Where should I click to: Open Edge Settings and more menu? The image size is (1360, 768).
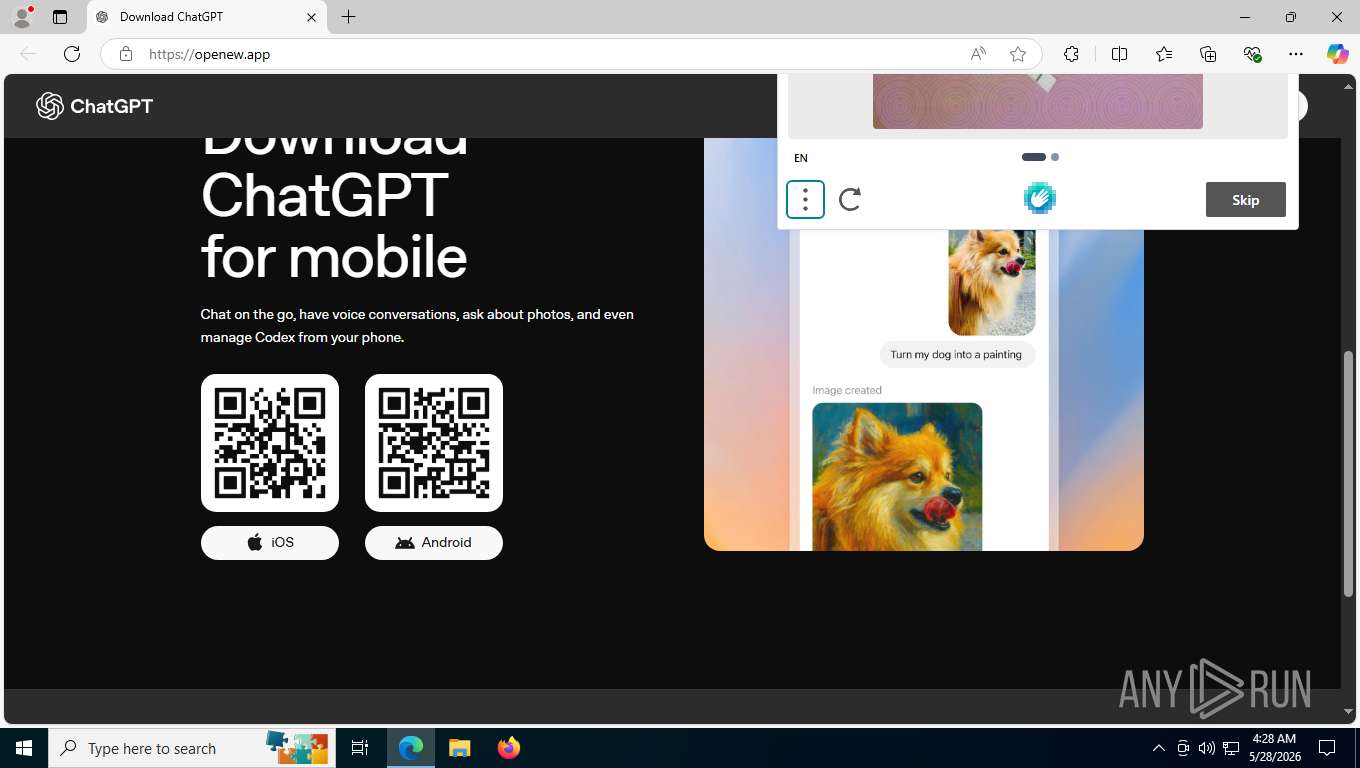[x=1296, y=54]
